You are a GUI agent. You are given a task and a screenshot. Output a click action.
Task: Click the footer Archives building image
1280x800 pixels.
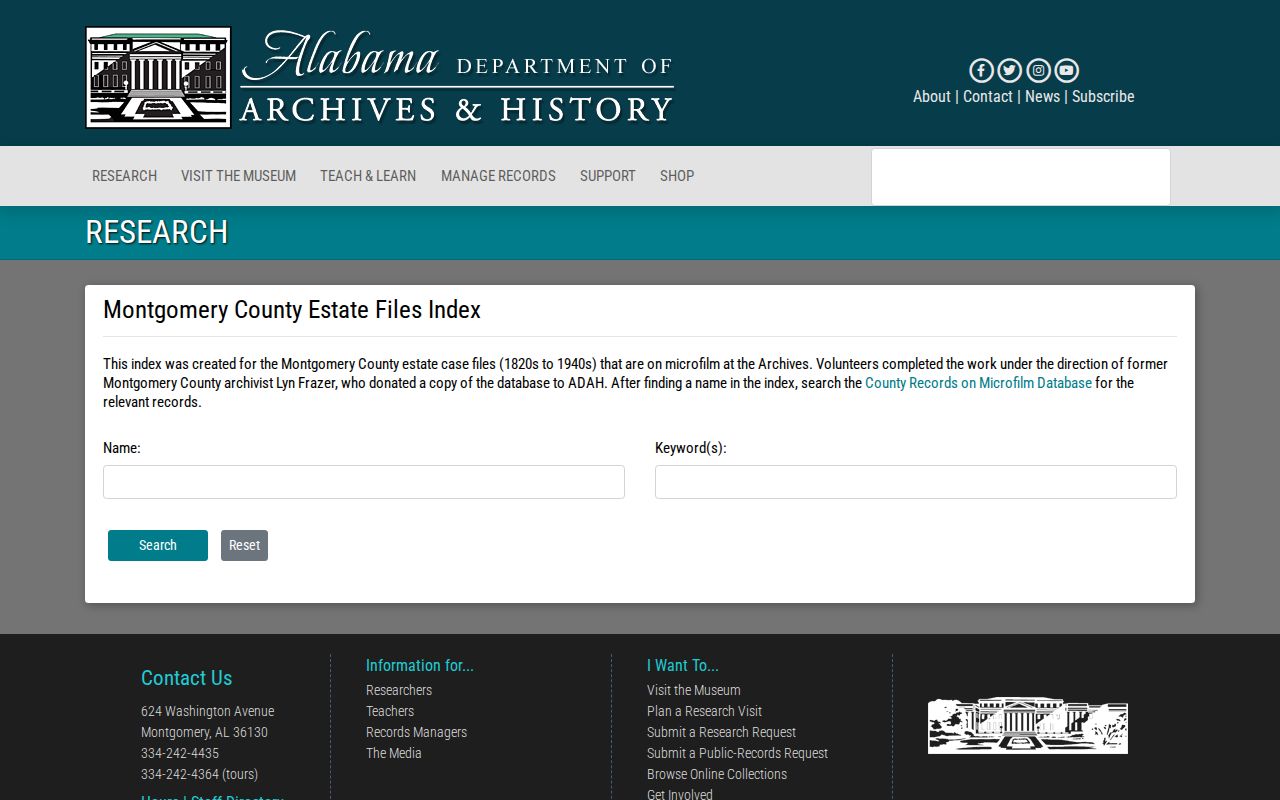1028,725
